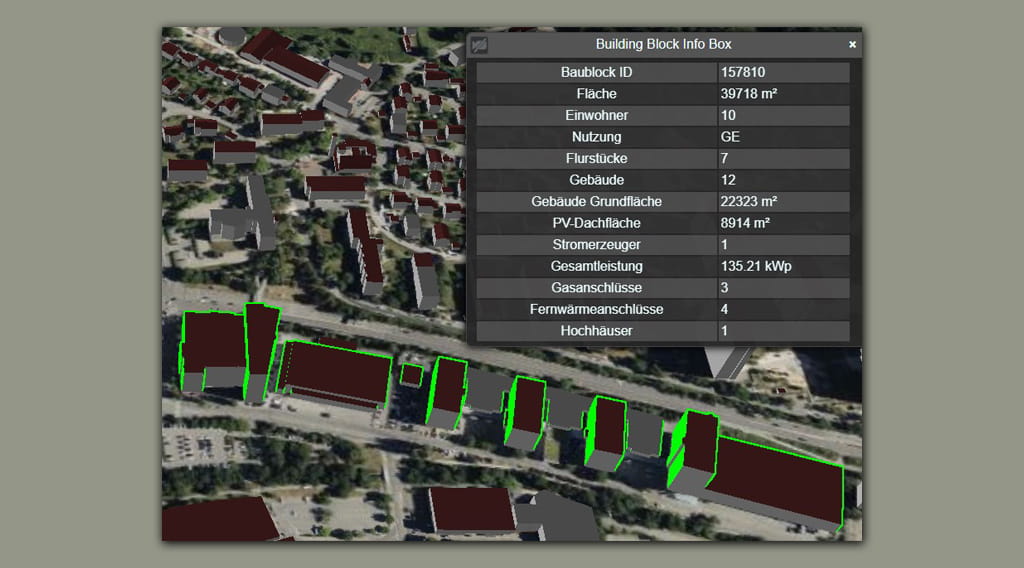Click the Nutzung value GE
This screenshot has height=568, width=1024.
(x=730, y=137)
